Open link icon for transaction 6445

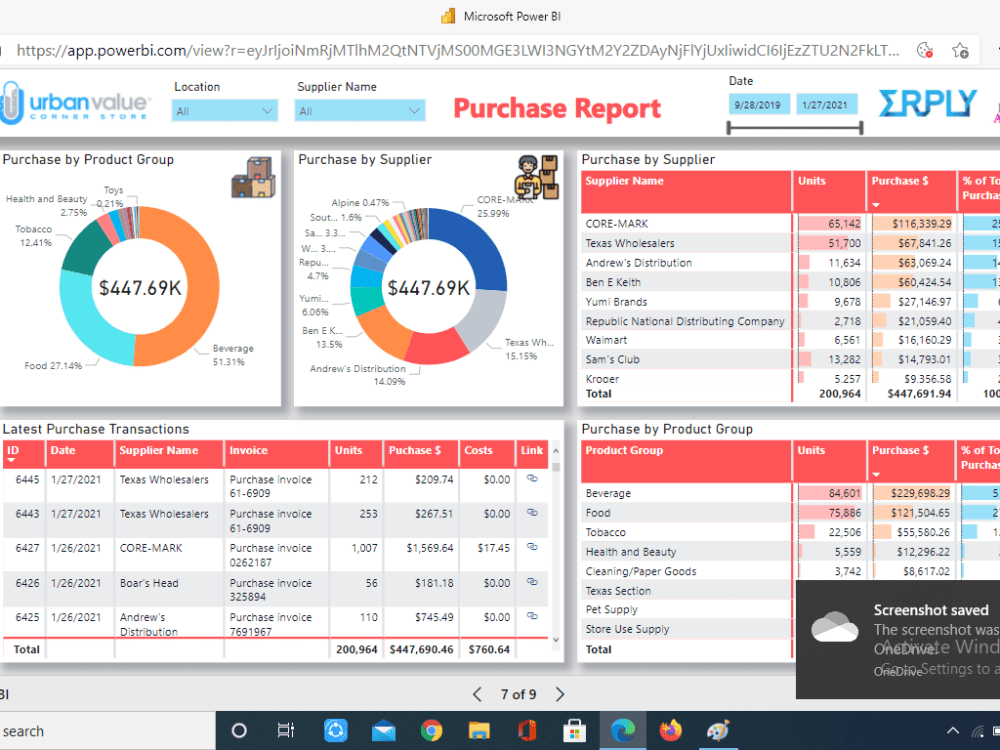532,478
